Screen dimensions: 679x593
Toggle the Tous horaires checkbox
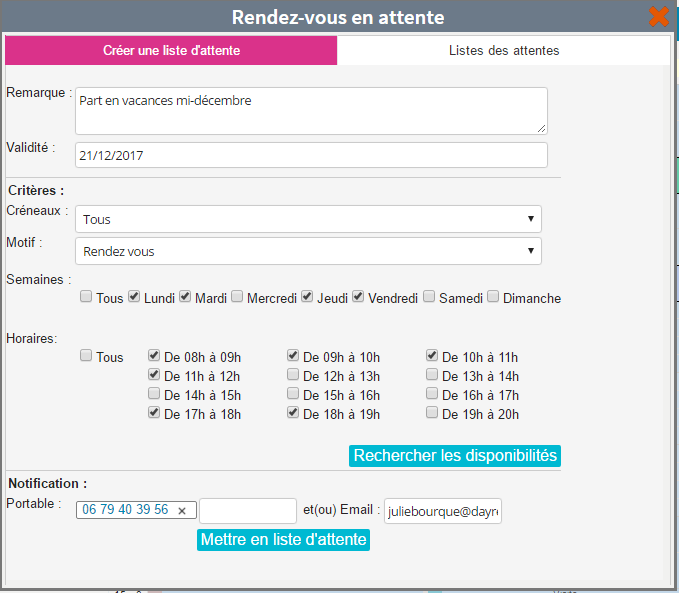[x=87, y=356]
